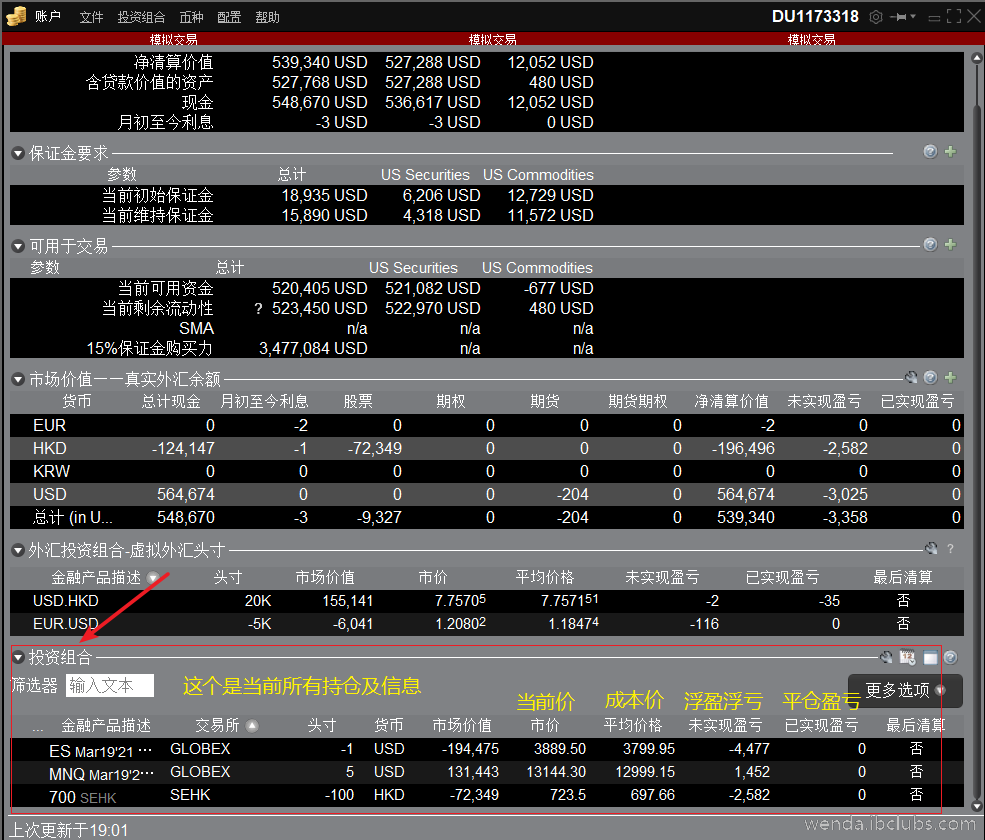Open the 投资组合 menu in menu bar

pos(141,18)
